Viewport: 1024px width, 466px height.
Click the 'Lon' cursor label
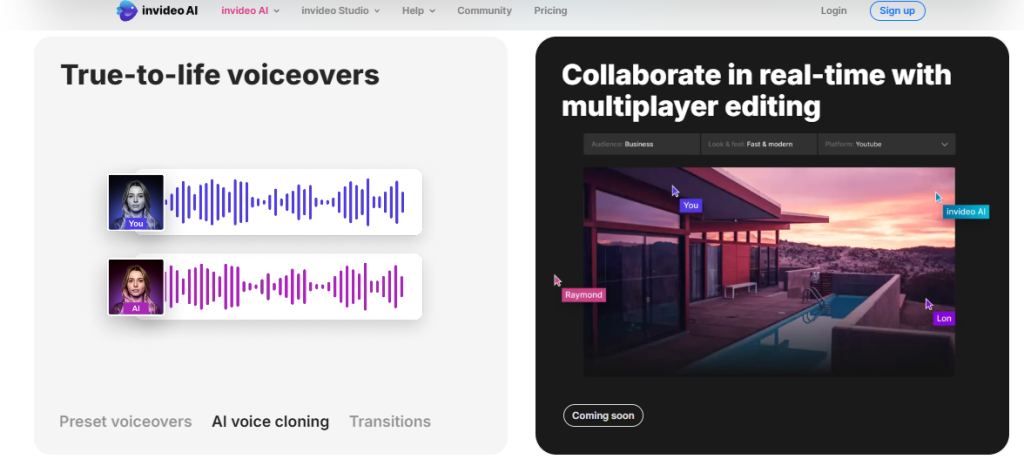point(944,318)
